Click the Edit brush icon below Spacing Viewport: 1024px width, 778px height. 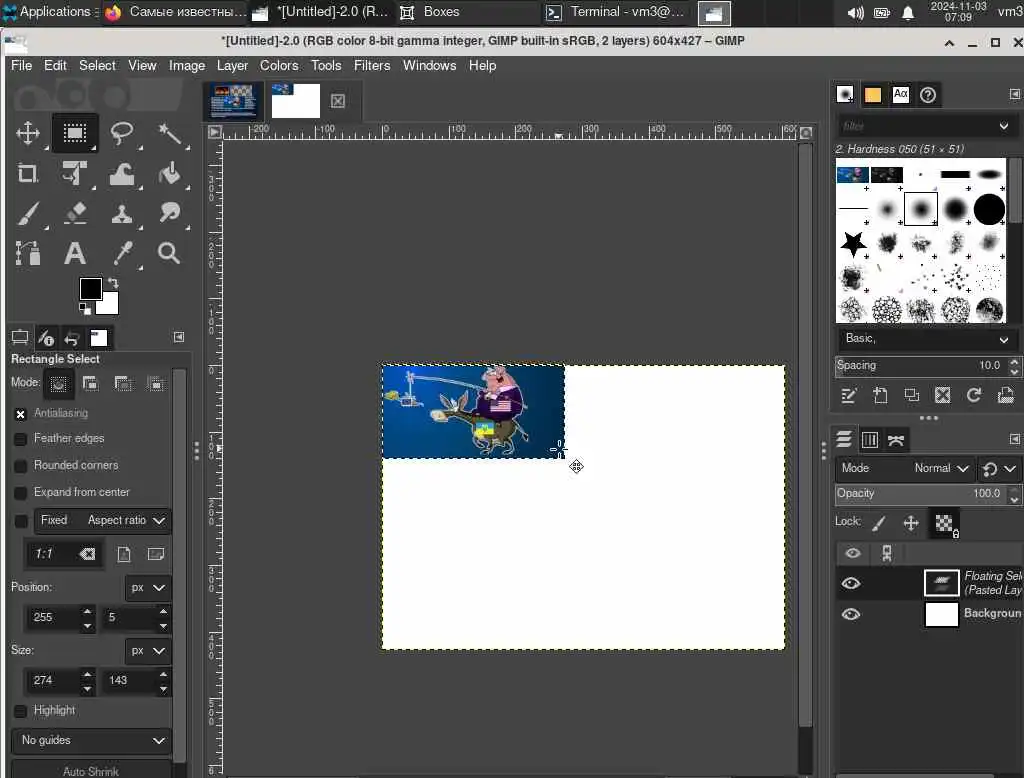[848, 395]
